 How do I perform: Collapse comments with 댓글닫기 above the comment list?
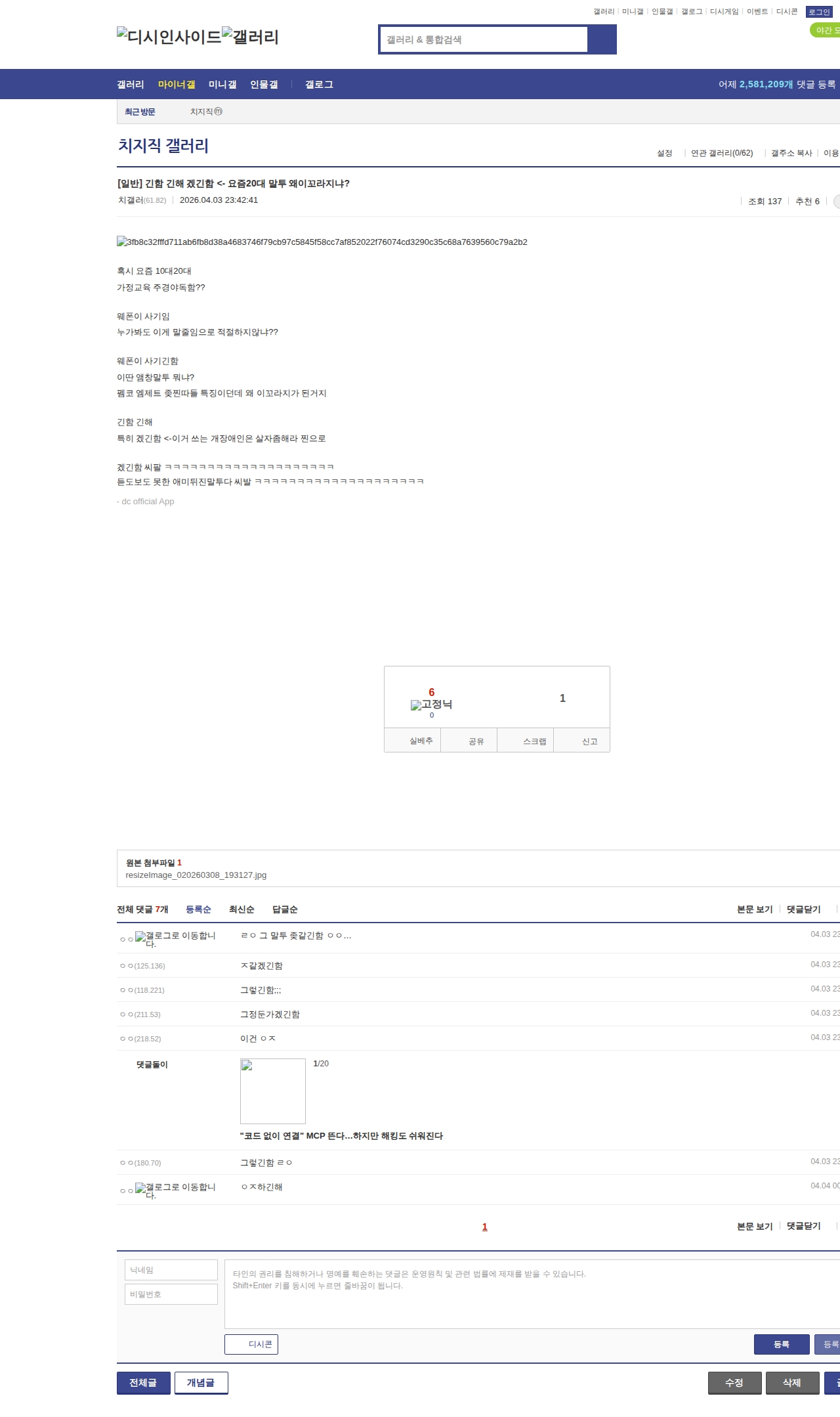(x=803, y=909)
